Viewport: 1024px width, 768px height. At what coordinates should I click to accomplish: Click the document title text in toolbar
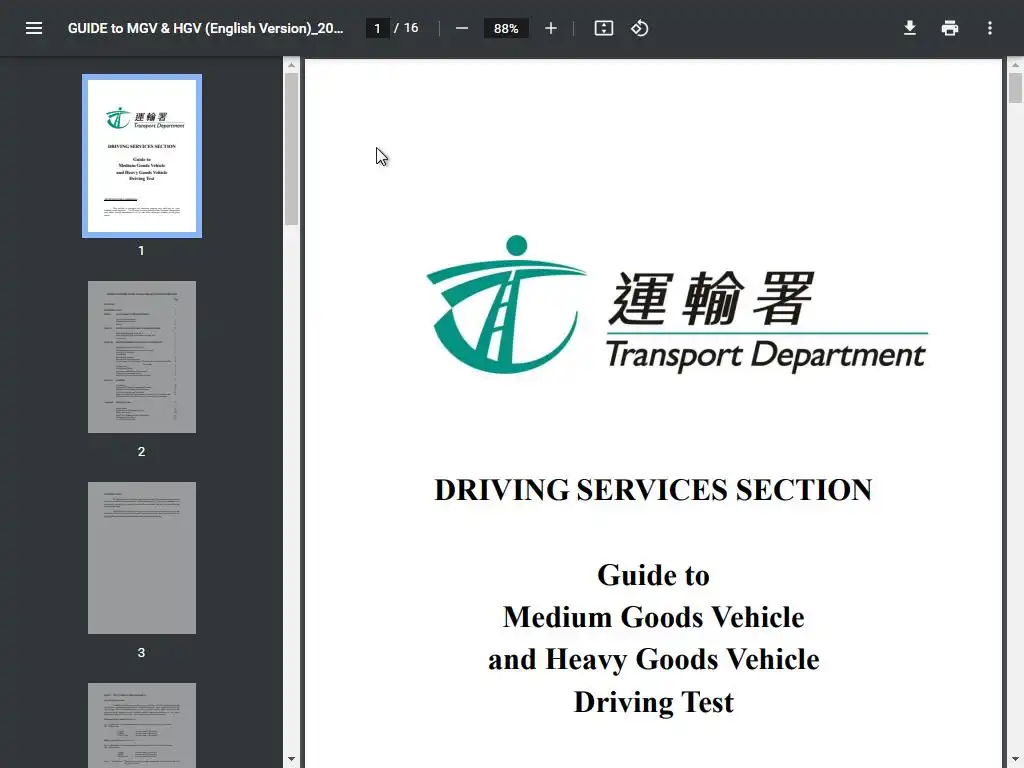[x=205, y=28]
